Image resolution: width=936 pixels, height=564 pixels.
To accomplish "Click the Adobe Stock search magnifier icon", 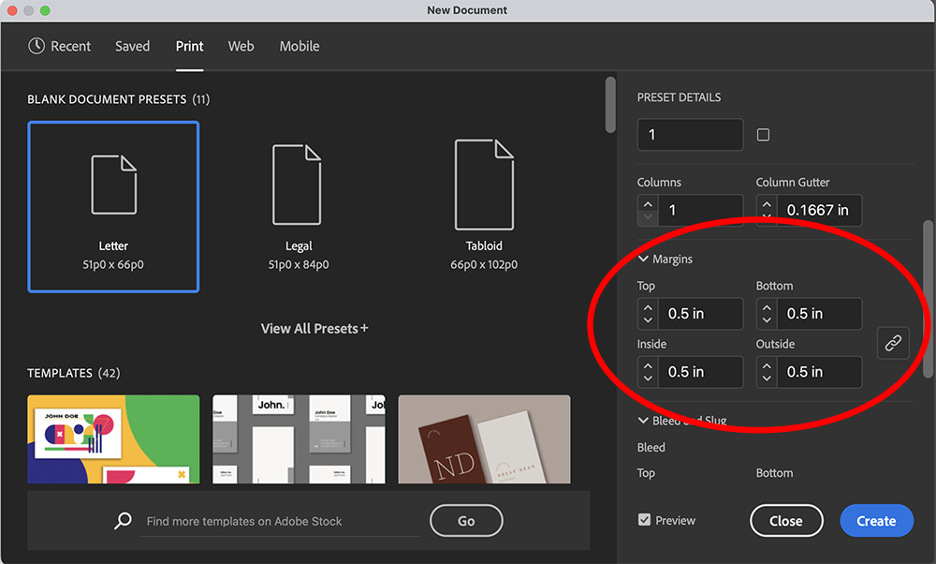I will click(x=123, y=520).
